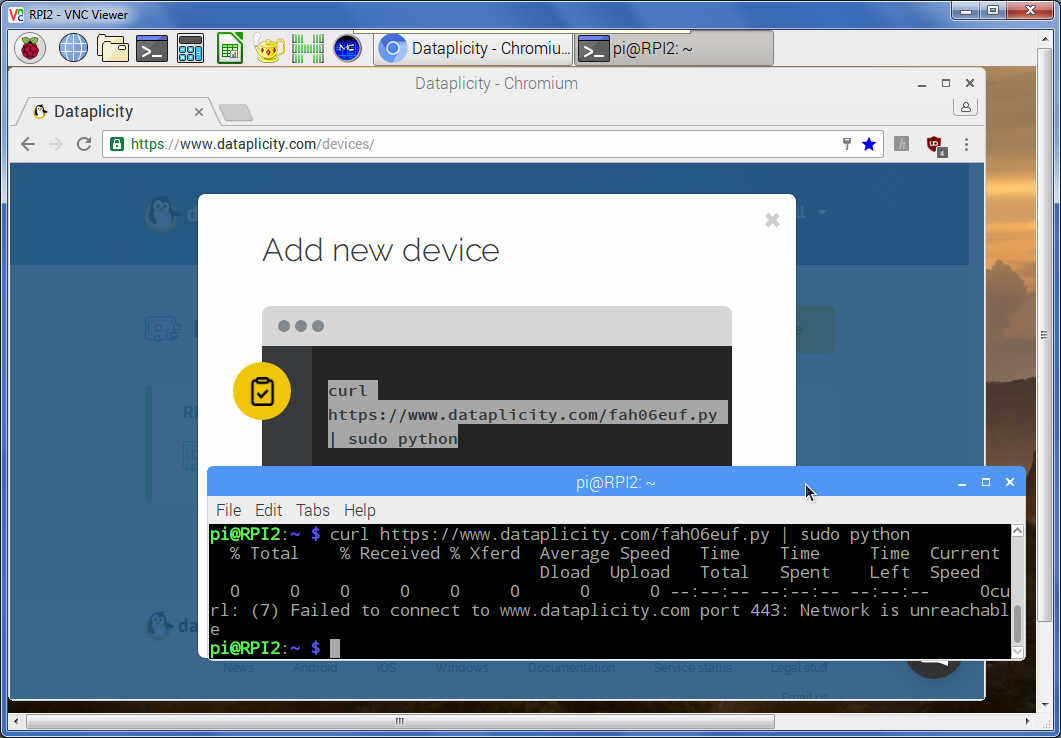This screenshot has height=738, width=1061.
Task: Open the uBlock Origin shield extension
Action: tap(934, 144)
